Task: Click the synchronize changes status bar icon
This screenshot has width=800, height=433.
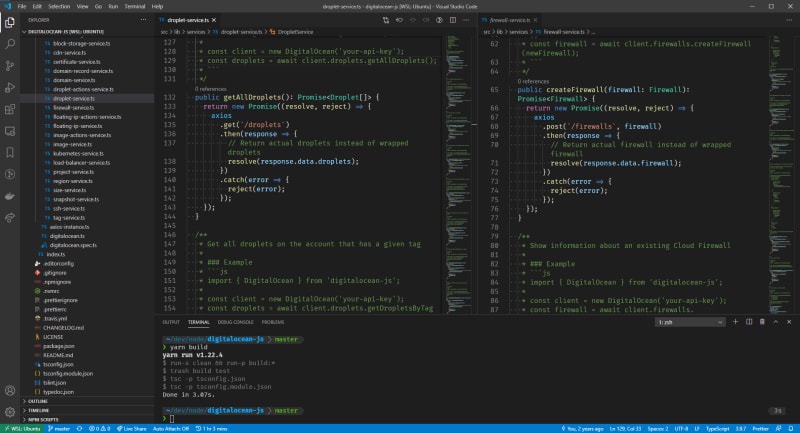Action: pos(79,429)
